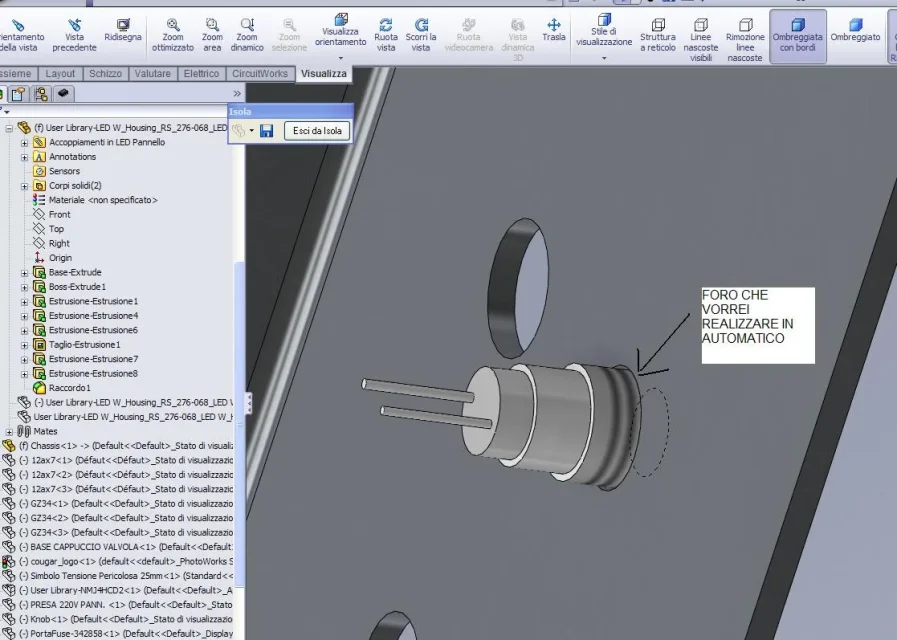897x640 pixels.
Task: Click the visibility icon in Isola toolbar
Action: (239, 131)
